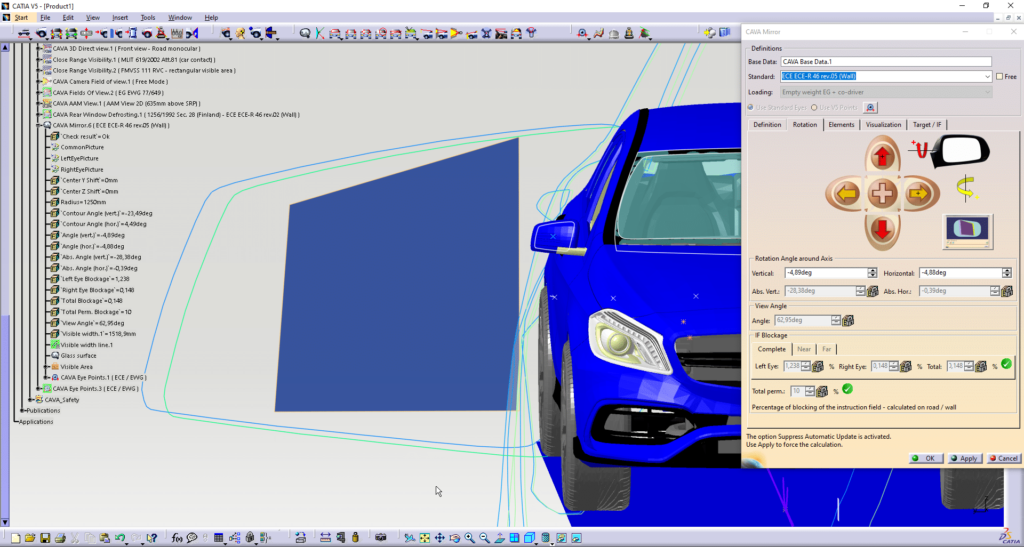Click the Vertical angle spinner arrows

872,273
